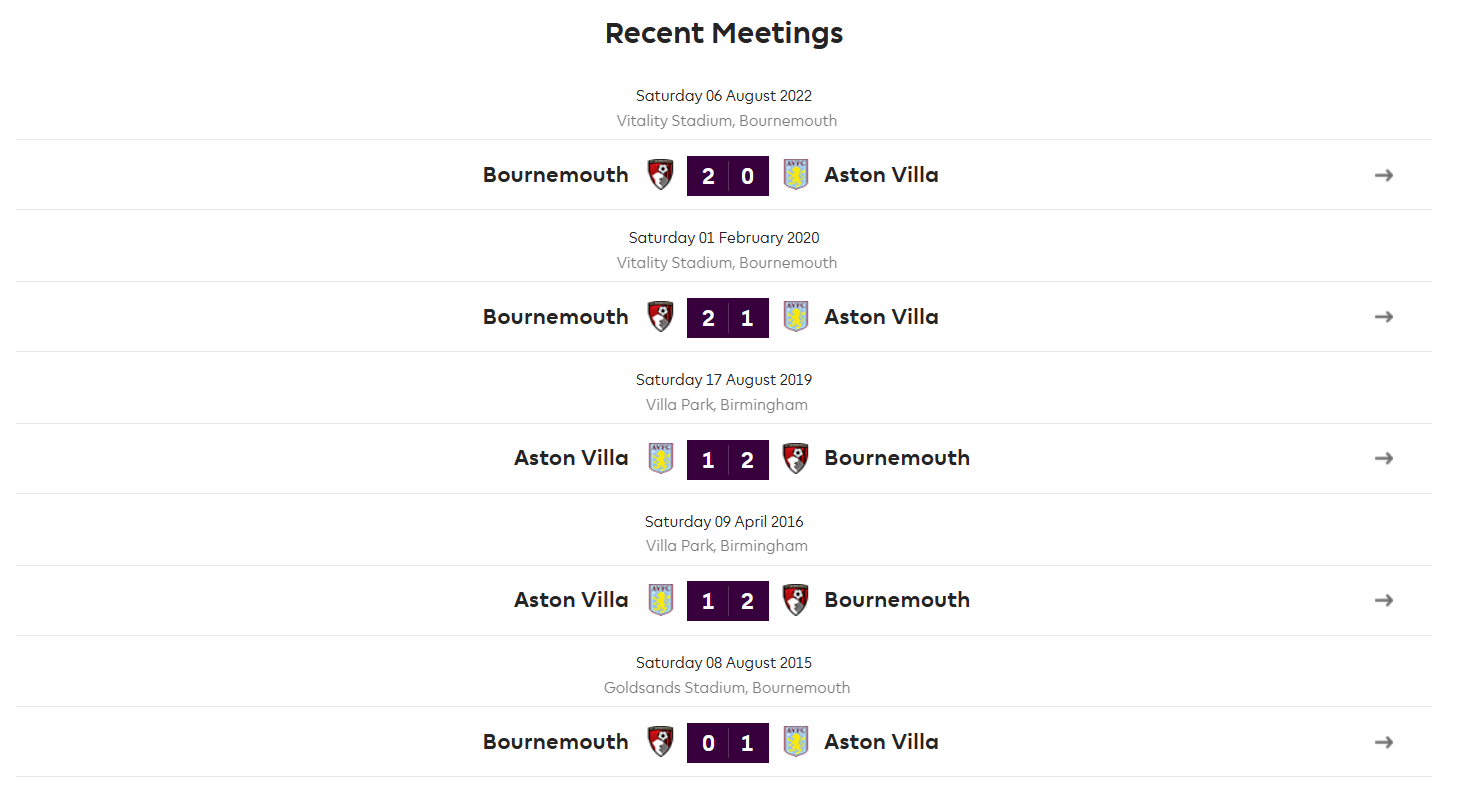Click Bournemouth team name in 2022 match

[x=556, y=175]
